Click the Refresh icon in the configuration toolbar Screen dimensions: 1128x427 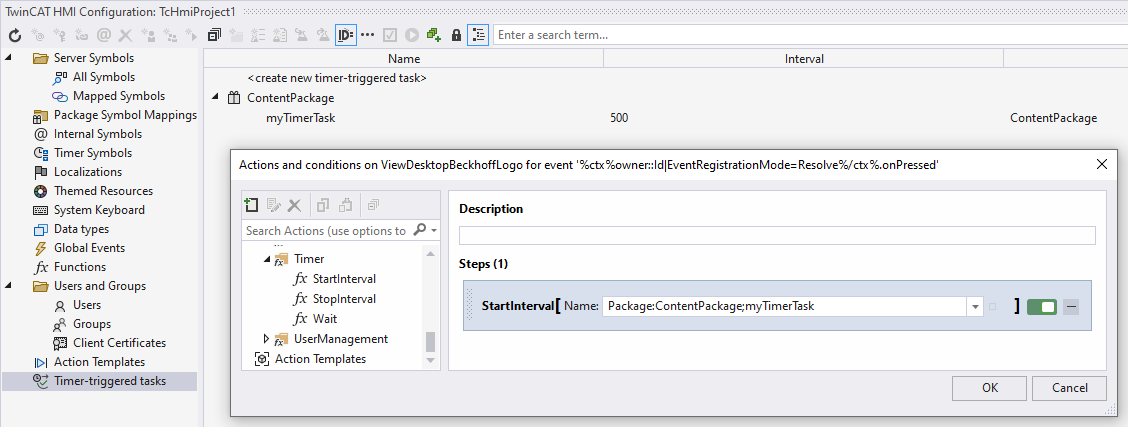[15, 35]
